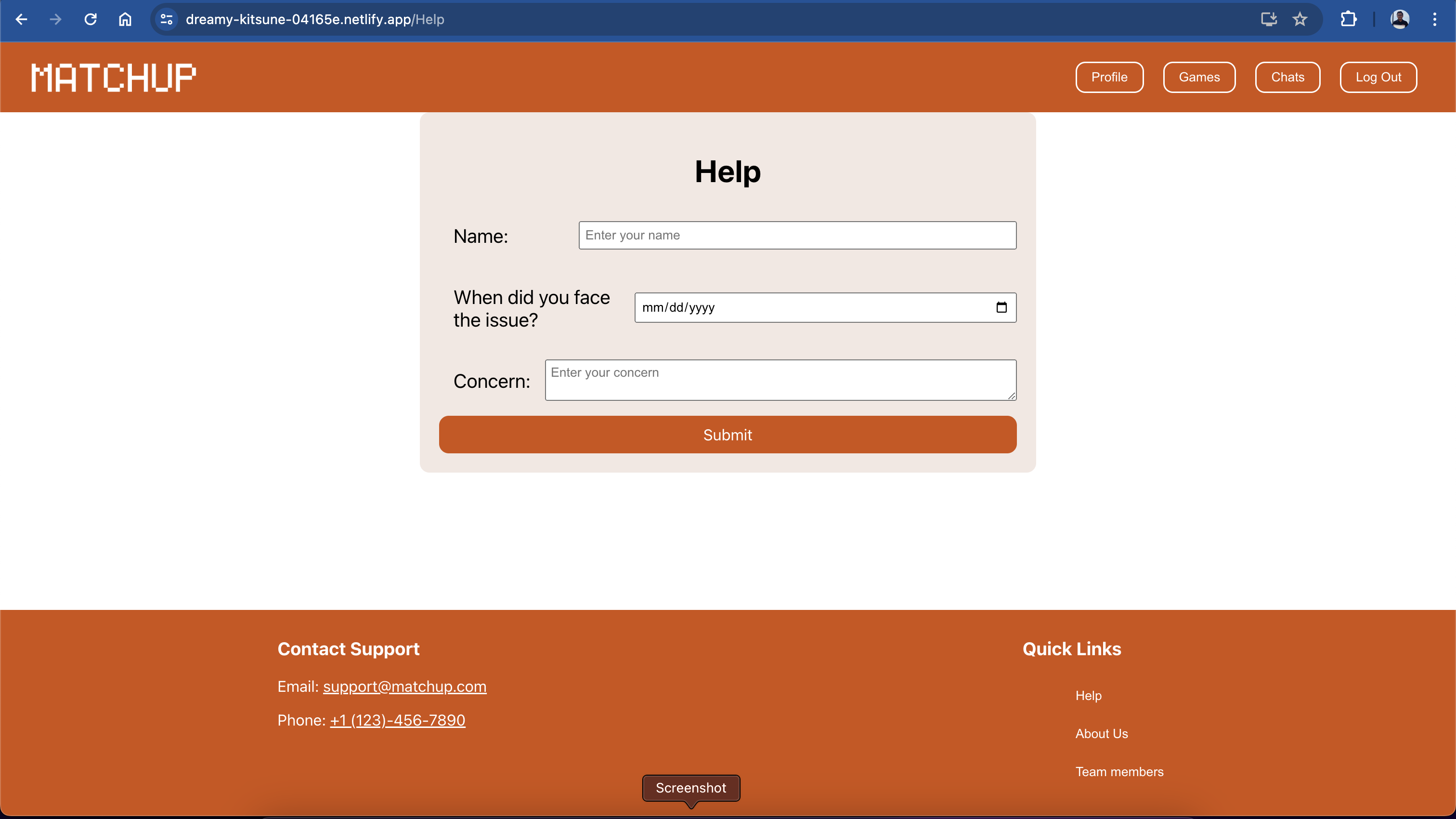
Task: Submit the help form
Action: (728, 435)
